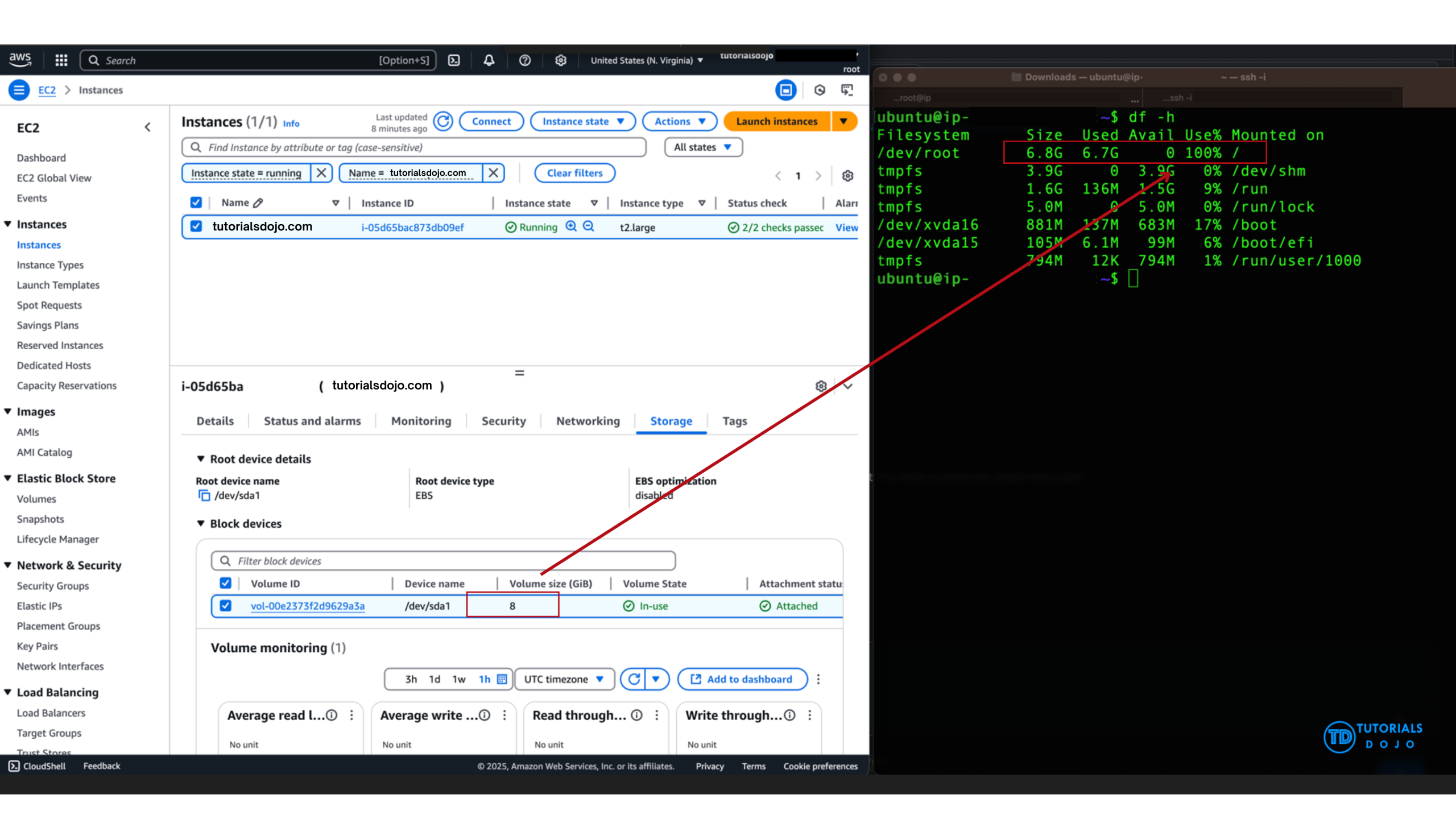Click the Find Instance filter field
This screenshot has height=819, width=1456.
click(414, 147)
